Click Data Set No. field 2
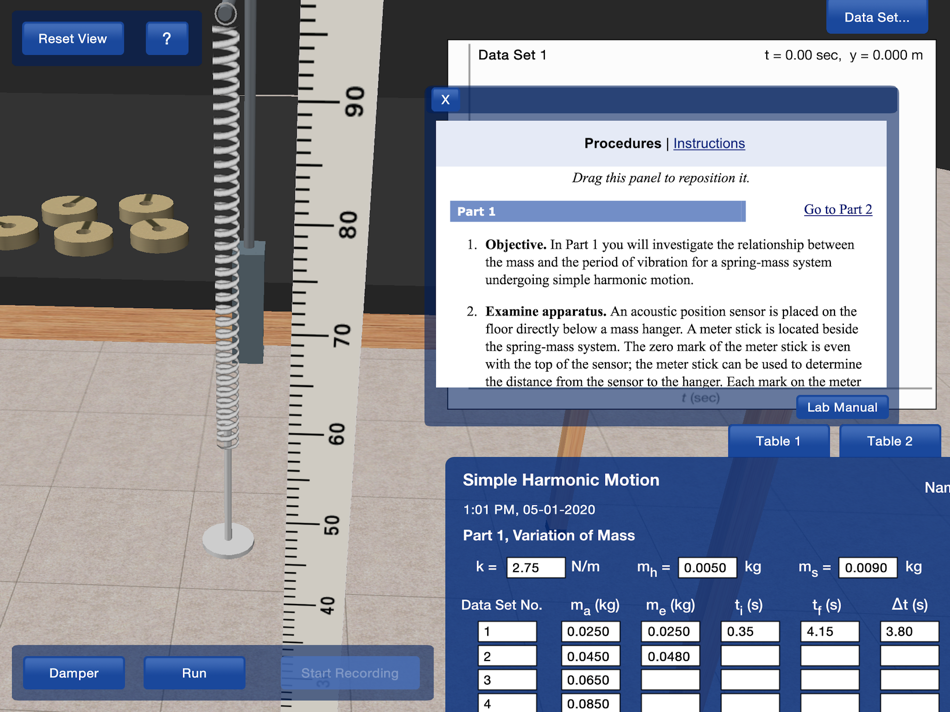 coord(507,656)
